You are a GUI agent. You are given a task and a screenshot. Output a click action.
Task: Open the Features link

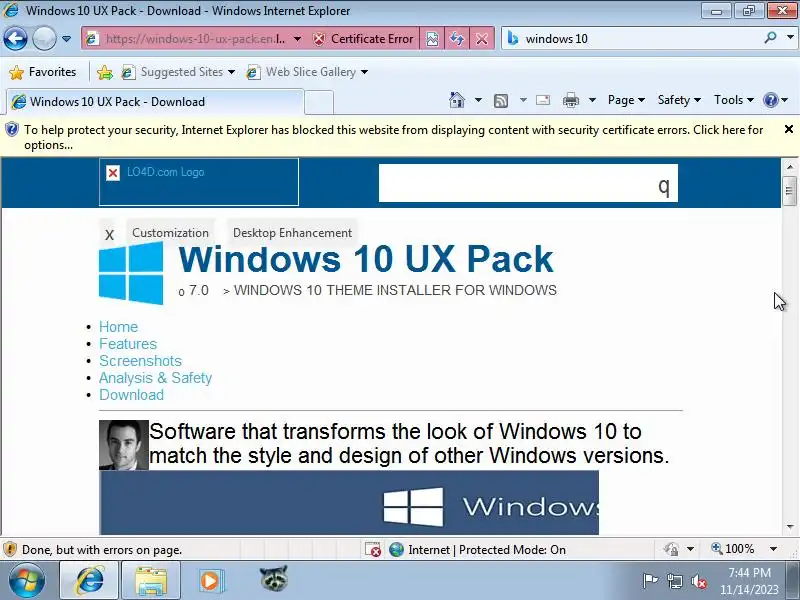[128, 344]
